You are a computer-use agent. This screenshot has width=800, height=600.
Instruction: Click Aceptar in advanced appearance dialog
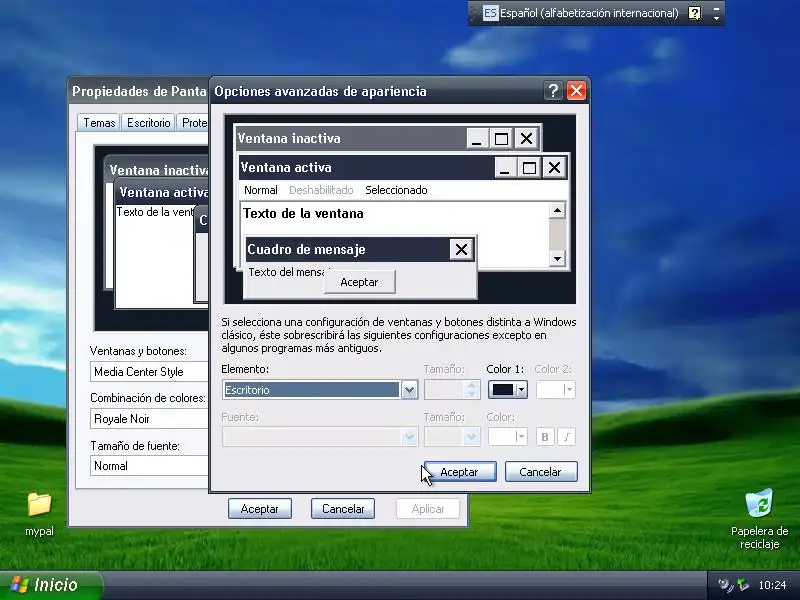pos(460,472)
